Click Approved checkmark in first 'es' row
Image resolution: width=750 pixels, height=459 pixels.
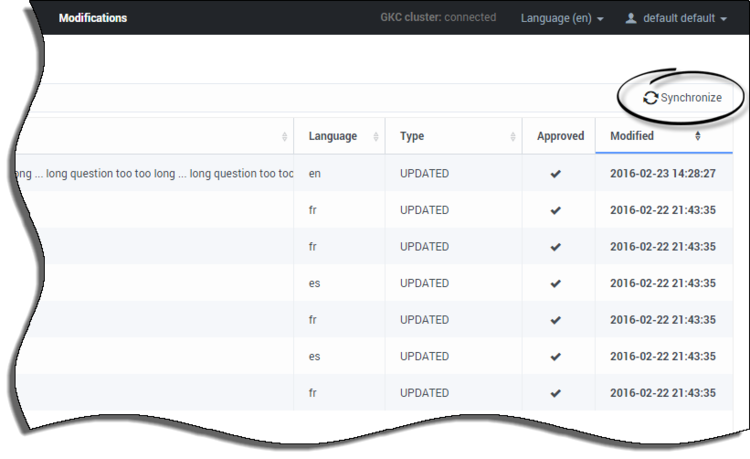[556, 284]
